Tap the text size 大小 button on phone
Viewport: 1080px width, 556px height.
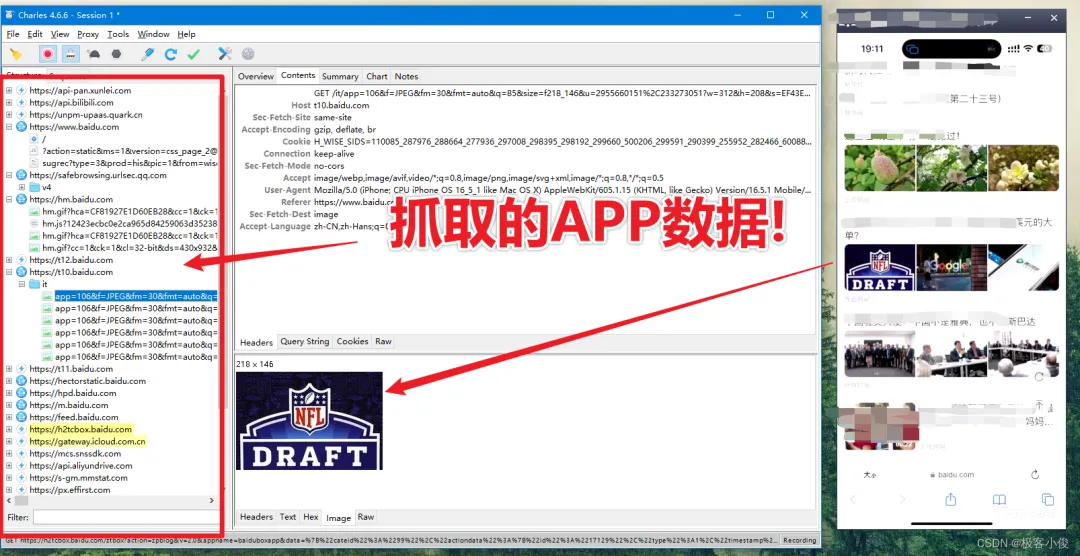pos(869,475)
